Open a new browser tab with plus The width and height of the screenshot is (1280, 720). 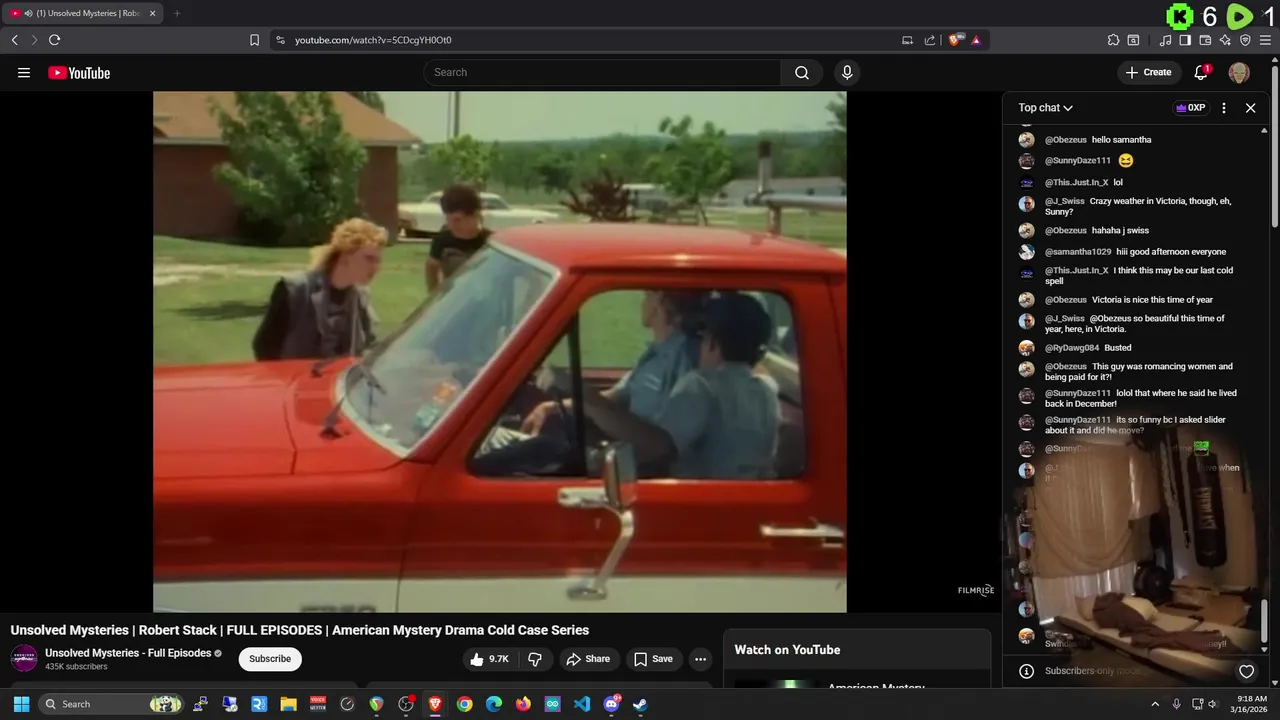[177, 13]
